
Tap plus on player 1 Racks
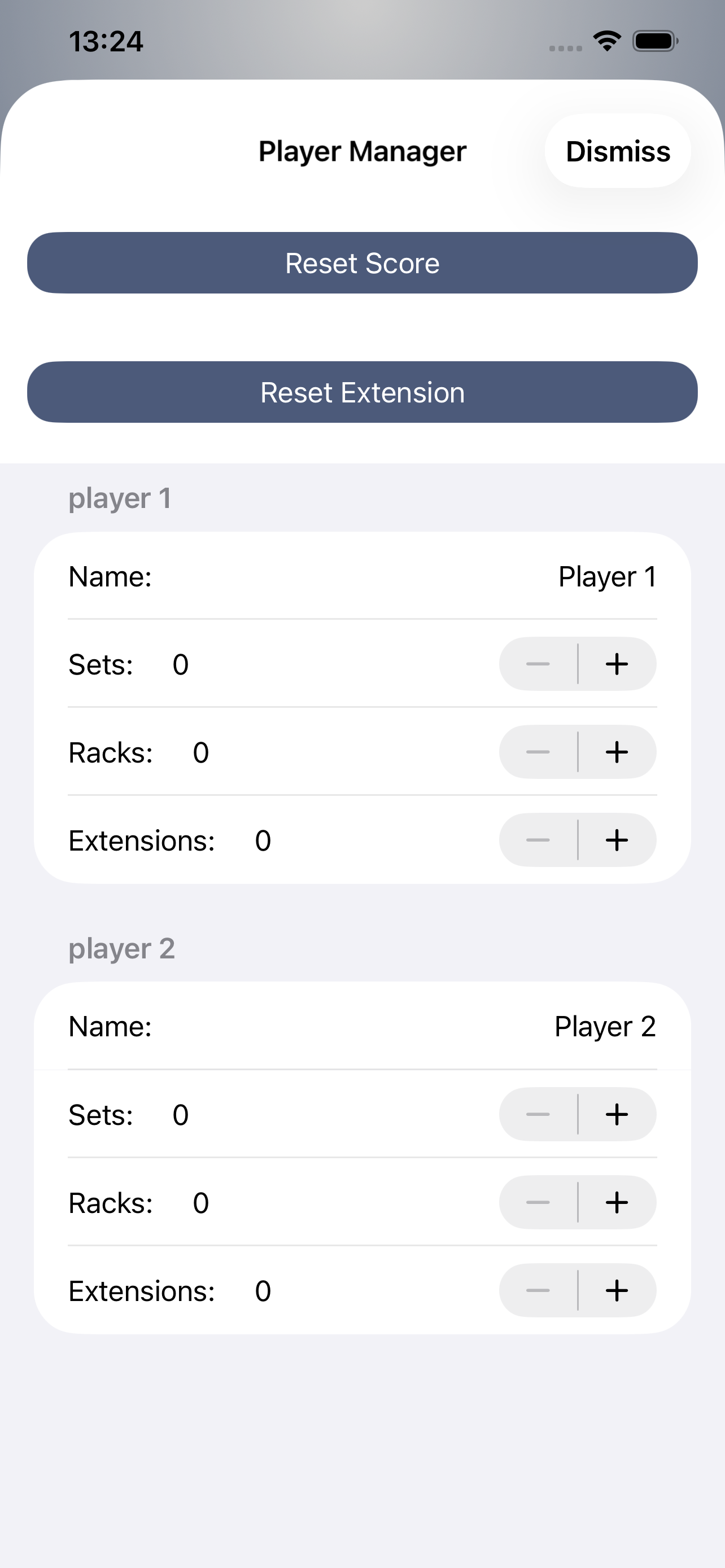617,752
